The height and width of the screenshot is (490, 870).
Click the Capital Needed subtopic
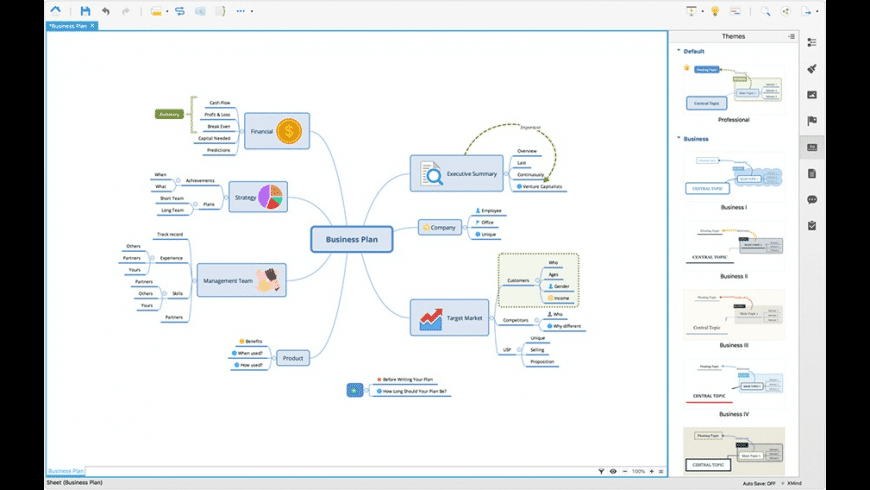coord(214,138)
